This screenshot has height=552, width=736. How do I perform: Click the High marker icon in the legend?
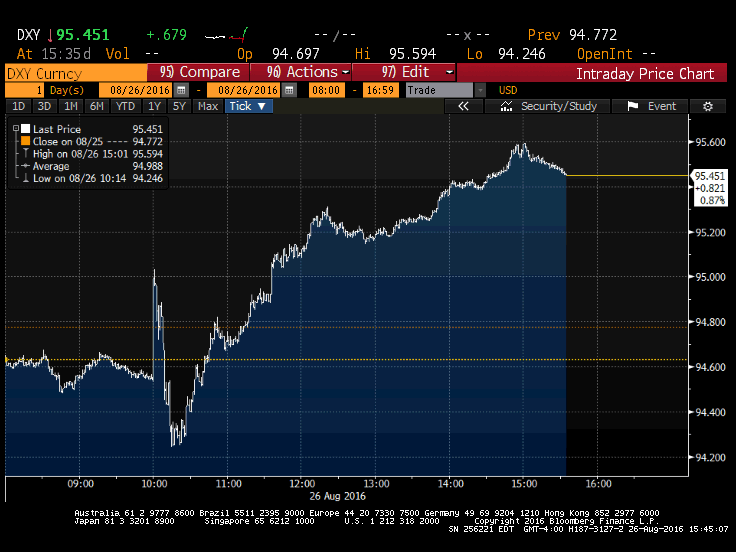25,154
